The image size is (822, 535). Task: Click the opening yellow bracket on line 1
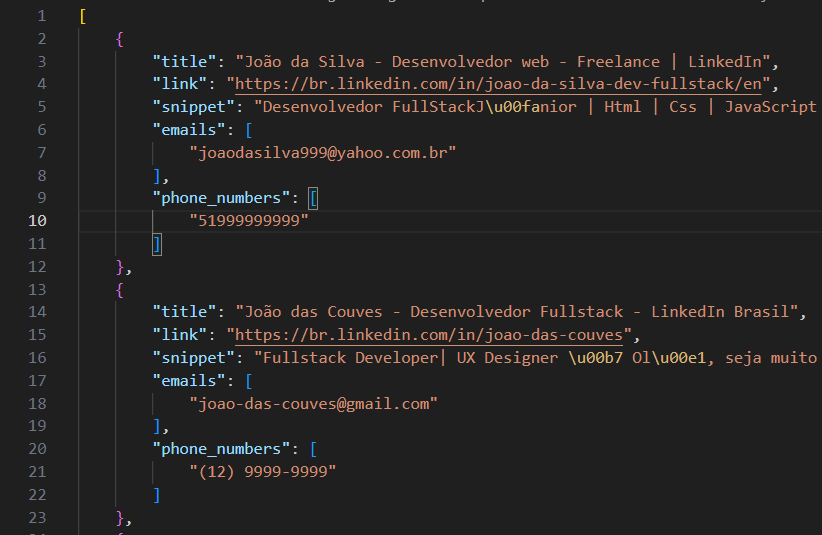coord(83,16)
